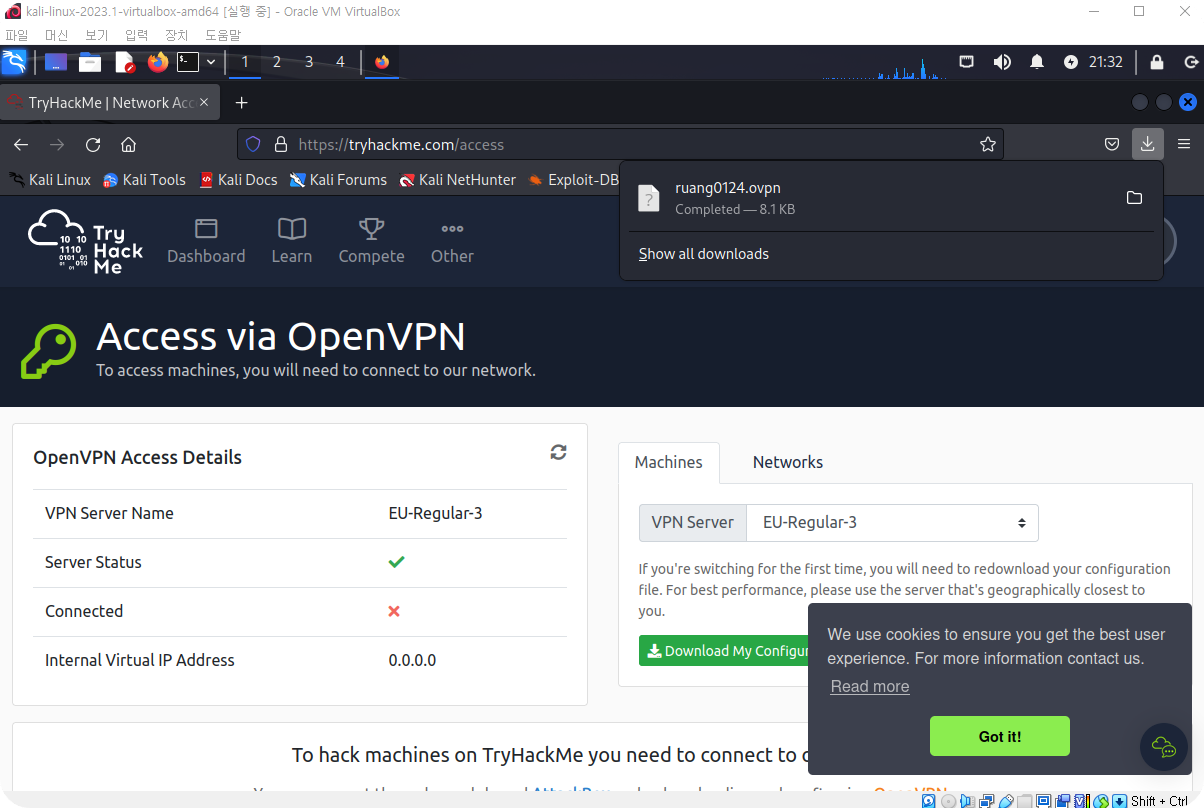
Task: Switch to the Machines tab
Action: coord(668,462)
